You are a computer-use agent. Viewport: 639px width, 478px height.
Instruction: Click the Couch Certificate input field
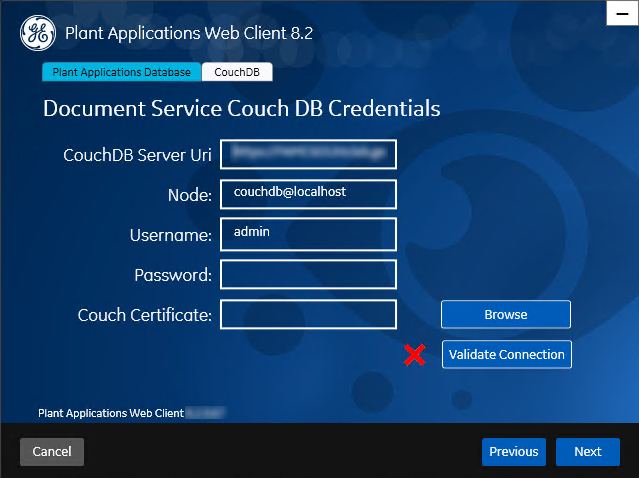(308, 315)
